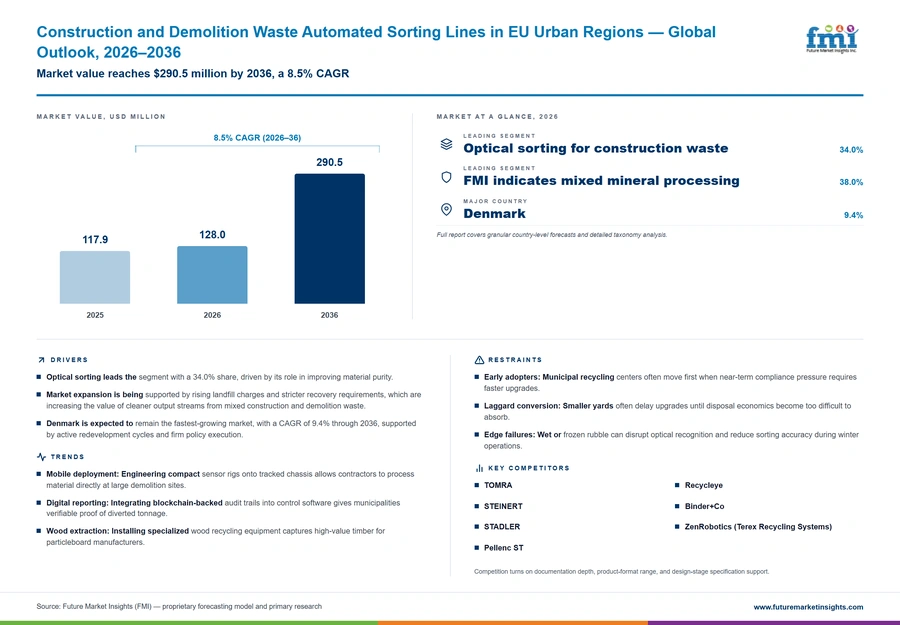Click the arrow icon next to Drivers
The height and width of the screenshot is (625, 900).
[41, 360]
